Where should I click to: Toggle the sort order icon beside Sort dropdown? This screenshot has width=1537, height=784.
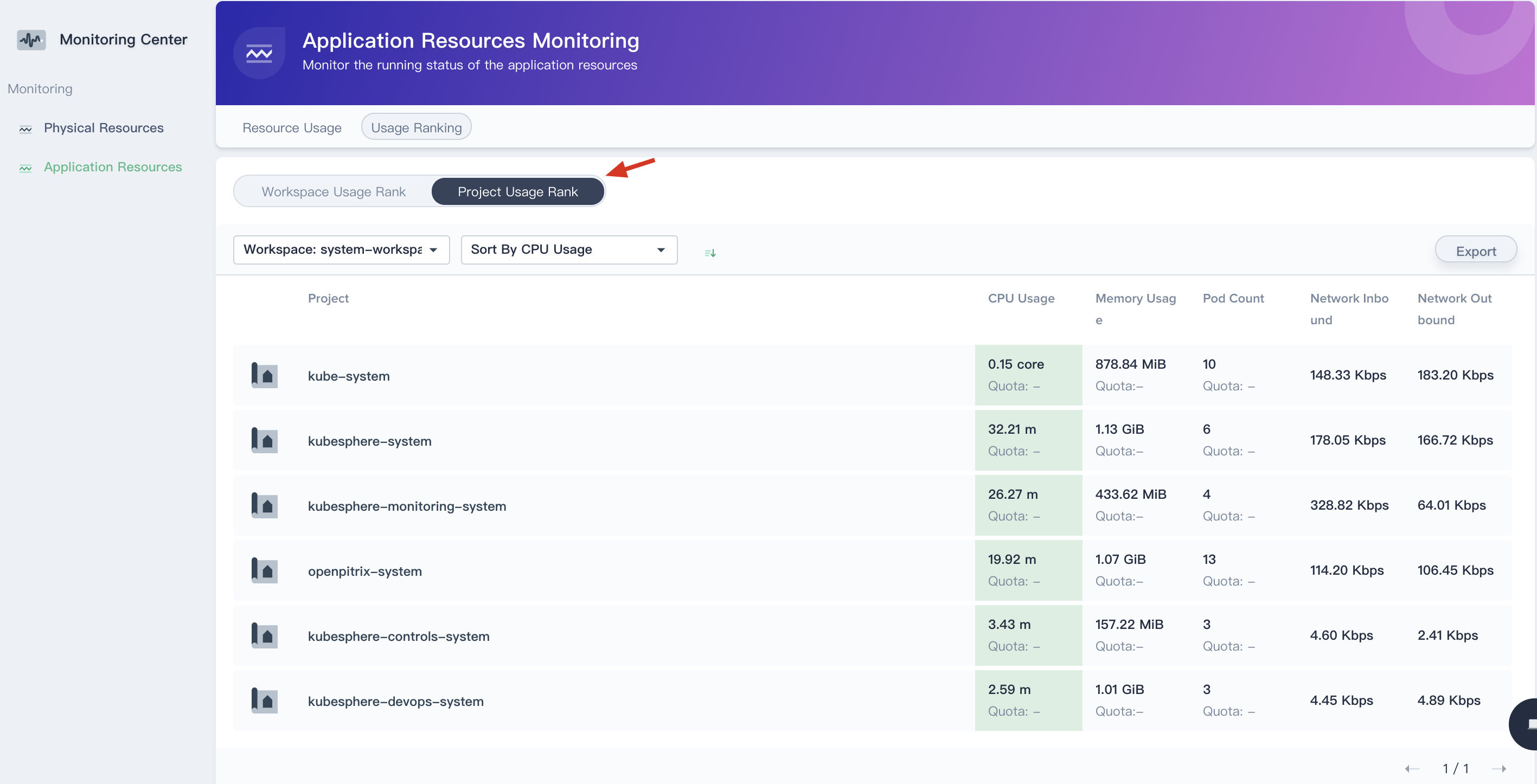click(710, 253)
